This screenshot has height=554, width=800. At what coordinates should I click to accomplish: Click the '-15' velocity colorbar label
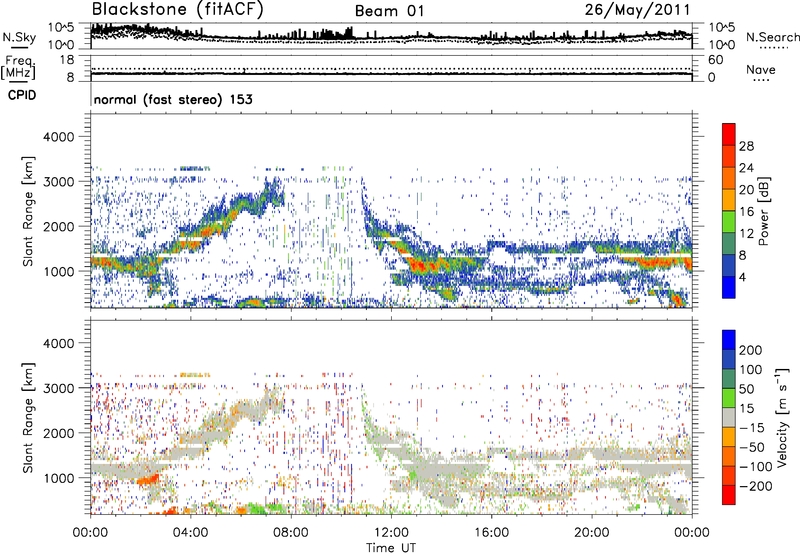(x=752, y=428)
